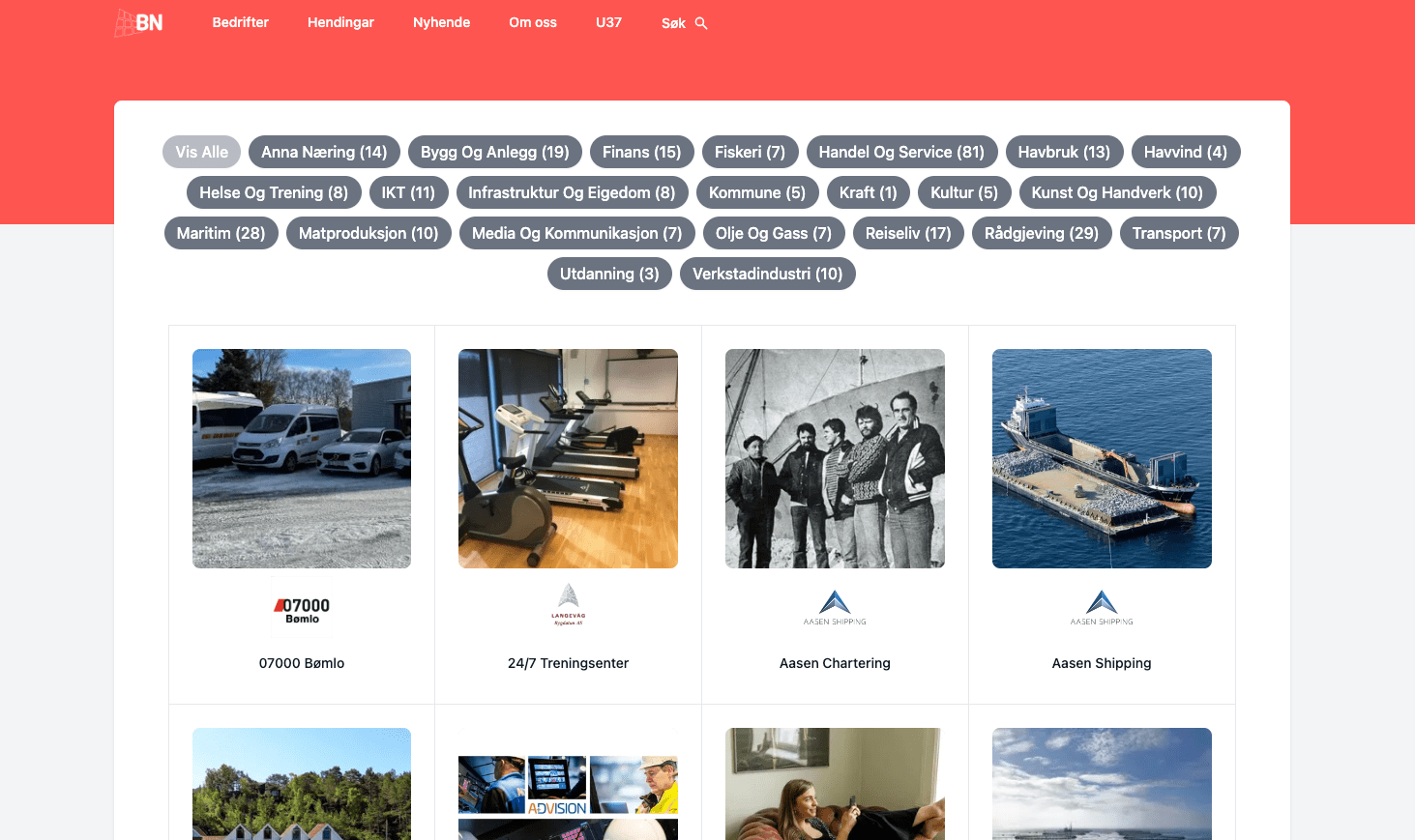Image resolution: width=1415 pixels, height=840 pixels.
Task: Open the 07000 Bømlo vans photo
Action: [x=302, y=458]
